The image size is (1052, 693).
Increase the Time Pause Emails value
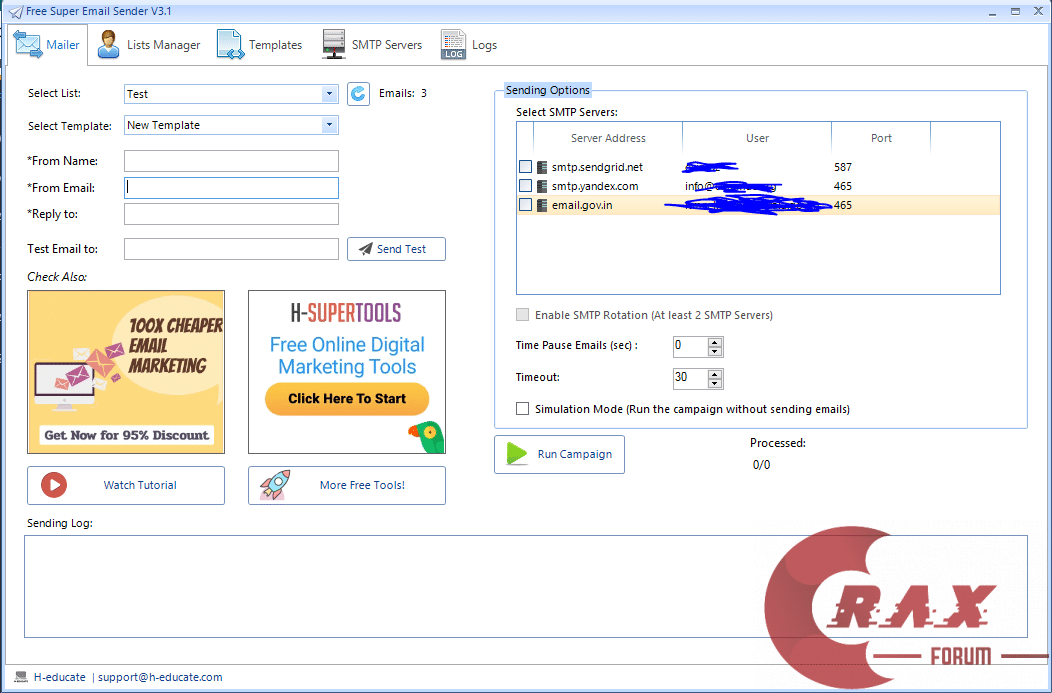[715, 342]
